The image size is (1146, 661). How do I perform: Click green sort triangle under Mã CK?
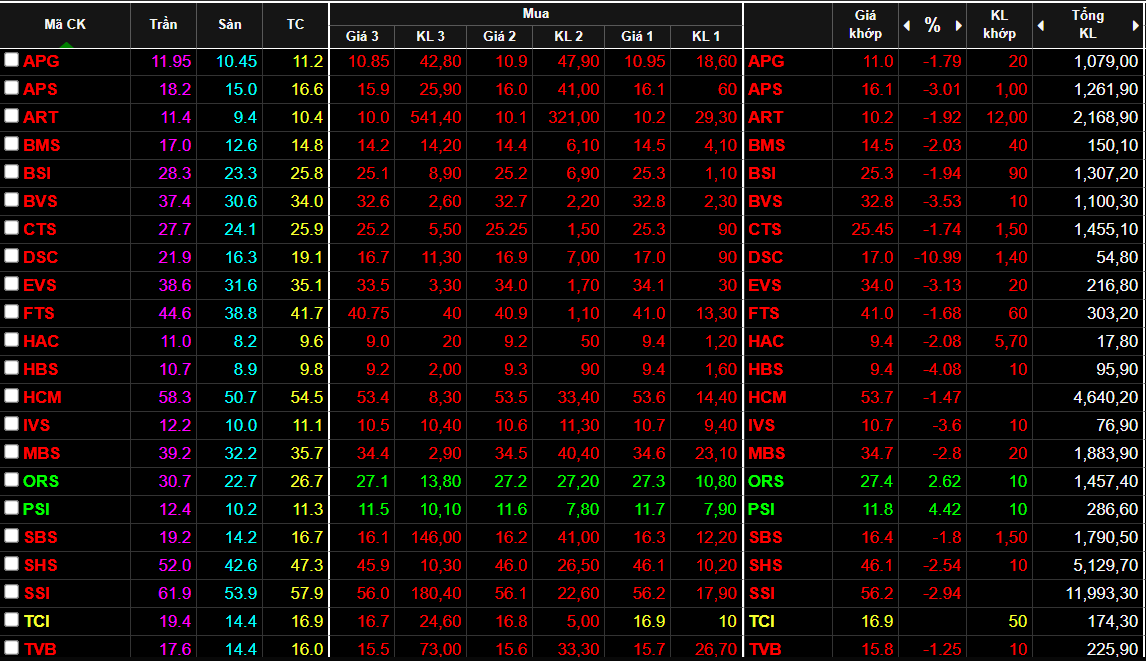point(66,43)
